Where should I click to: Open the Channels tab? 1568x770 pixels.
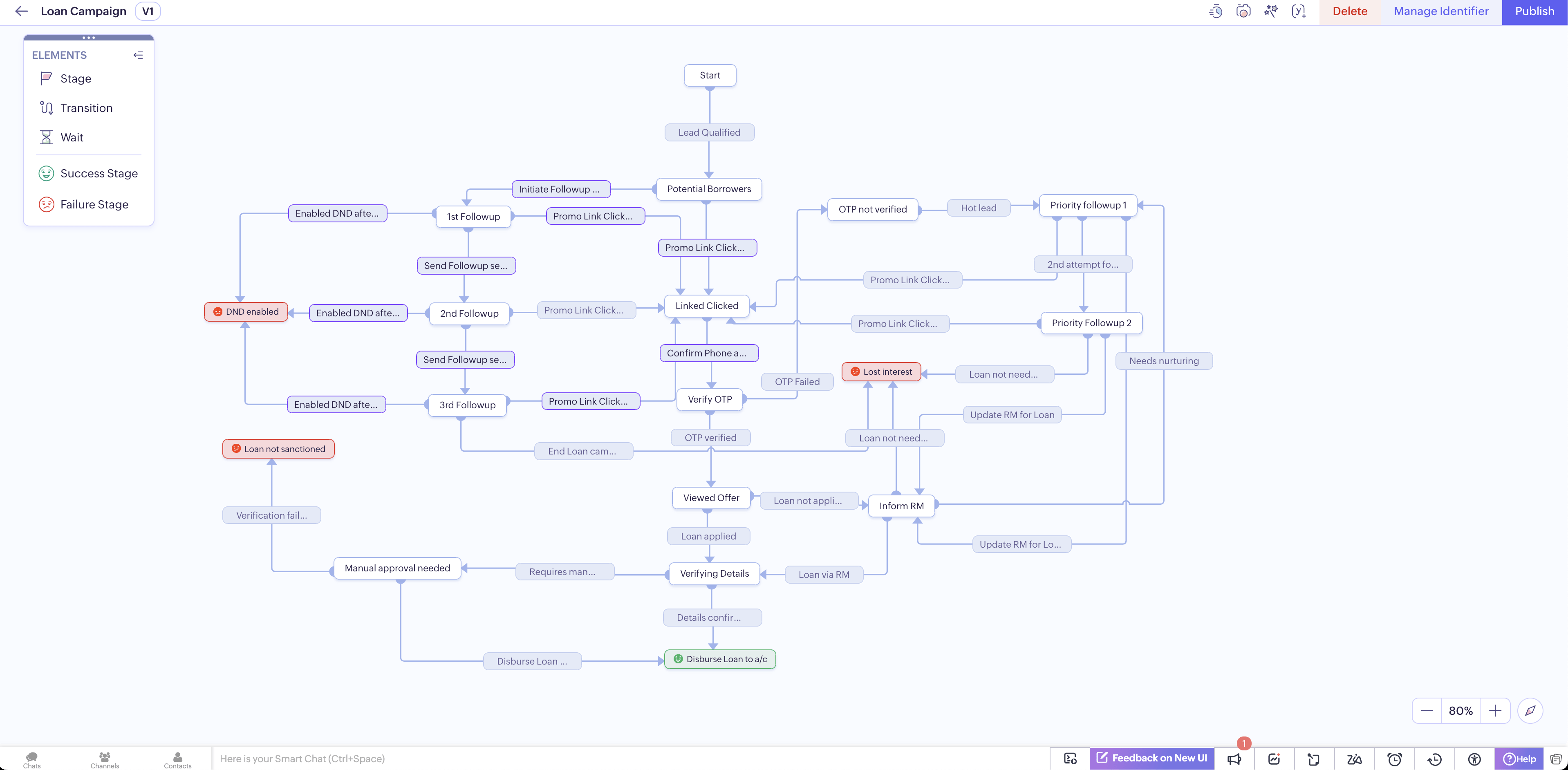[x=105, y=760]
